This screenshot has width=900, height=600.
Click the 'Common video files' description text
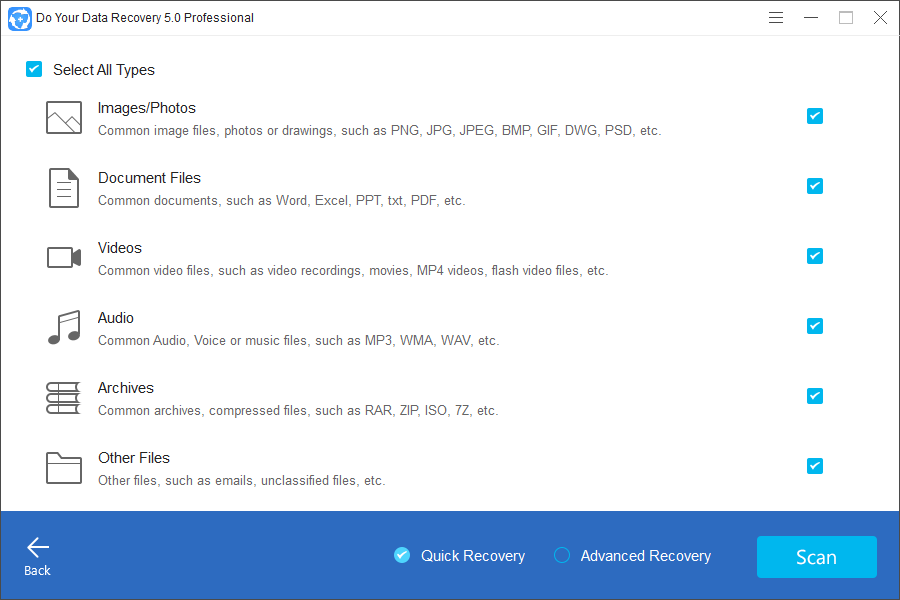pyautogui.click(x=353, y=271)
